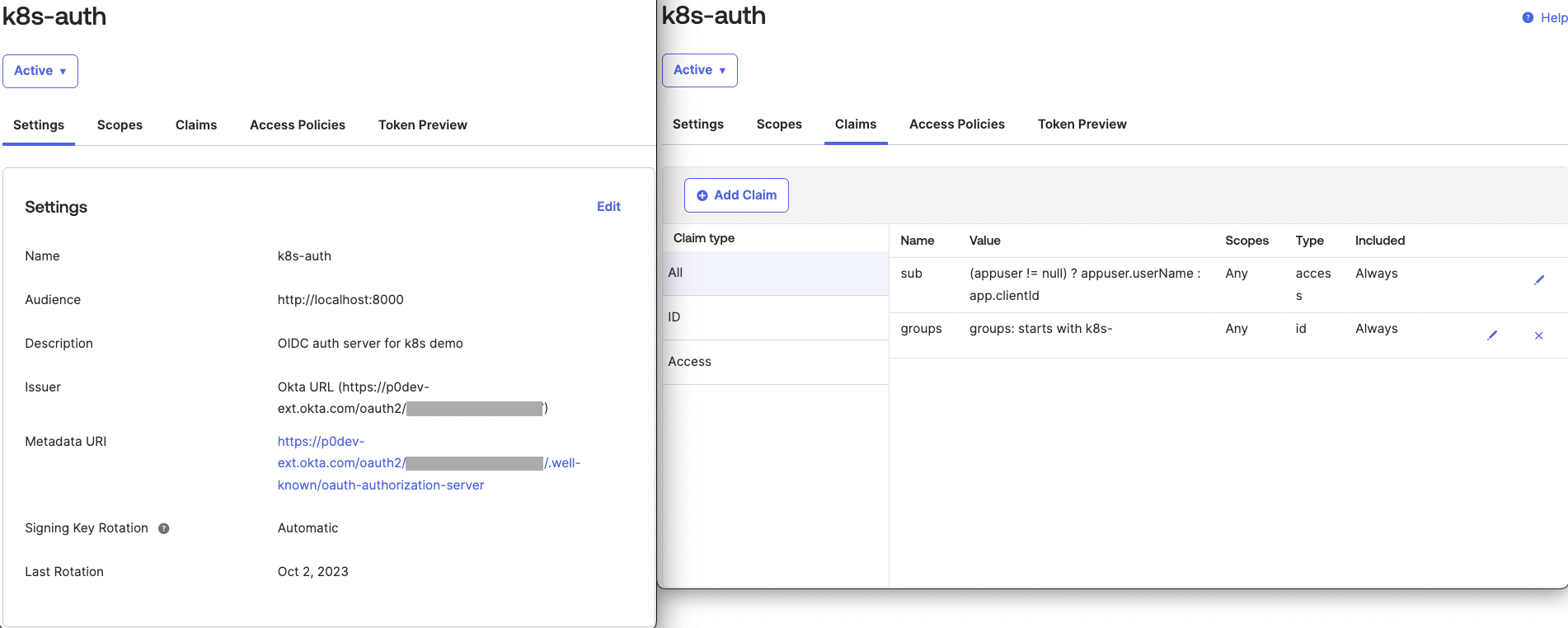
Task: Open Access Policies tab in right panel
Action: click(x=956, y=124)
